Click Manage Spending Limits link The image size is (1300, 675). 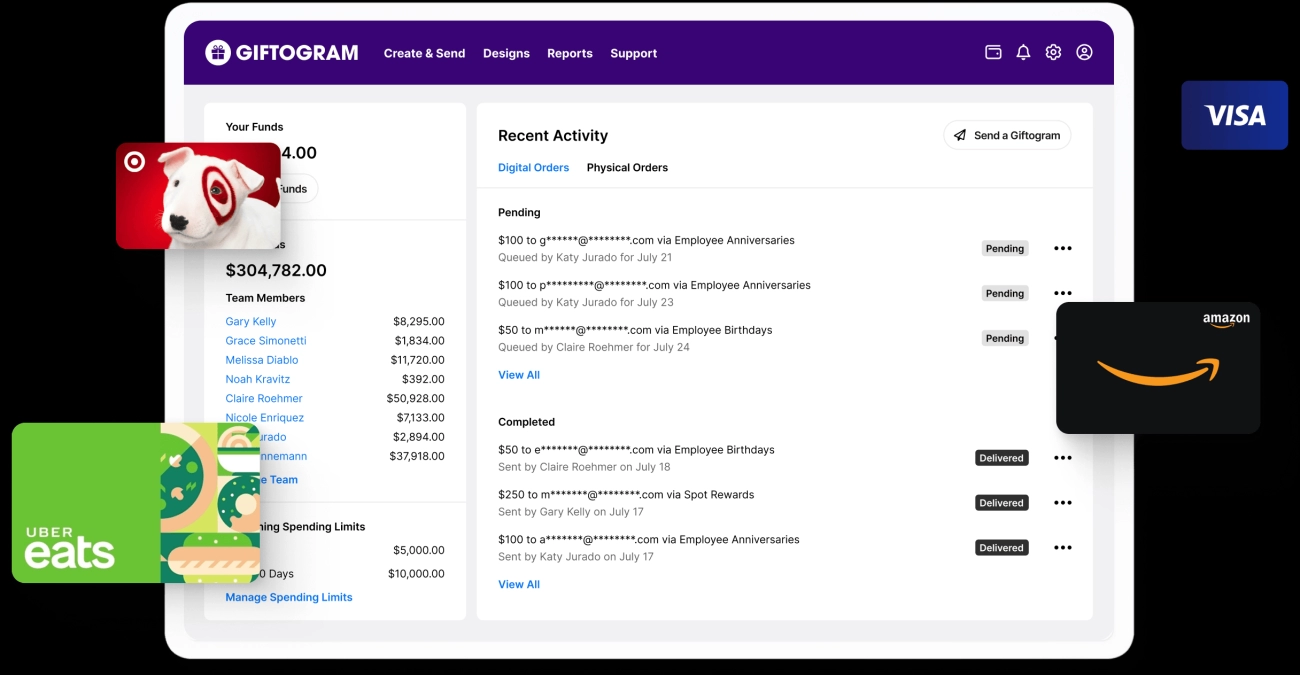pyautogui.click(x=289, y=597)
